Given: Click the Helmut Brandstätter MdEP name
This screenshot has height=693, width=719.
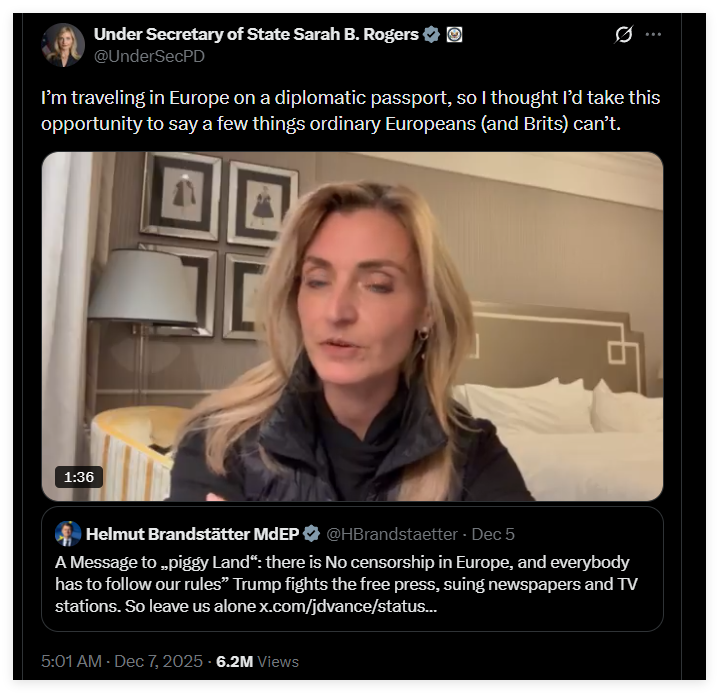Looking at the screenshot, I should coord(193,534).
